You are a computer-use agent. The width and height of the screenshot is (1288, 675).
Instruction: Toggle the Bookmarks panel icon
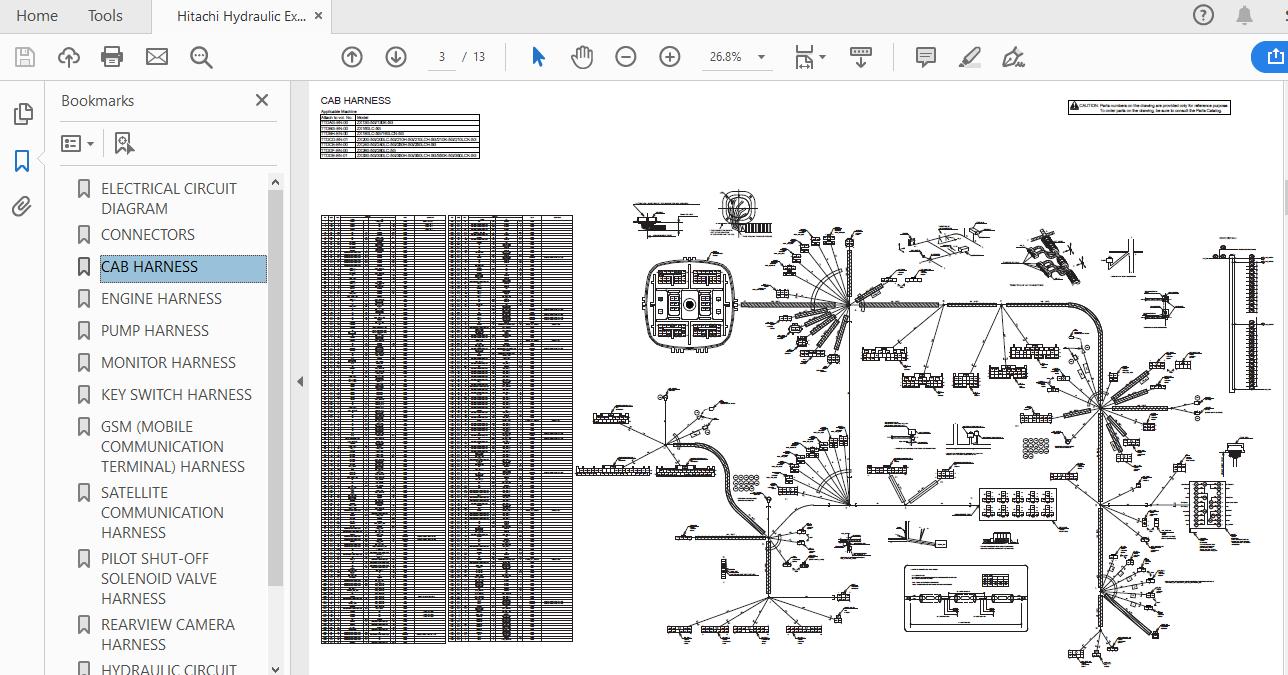pyautogui.click(x=22, y=160)
